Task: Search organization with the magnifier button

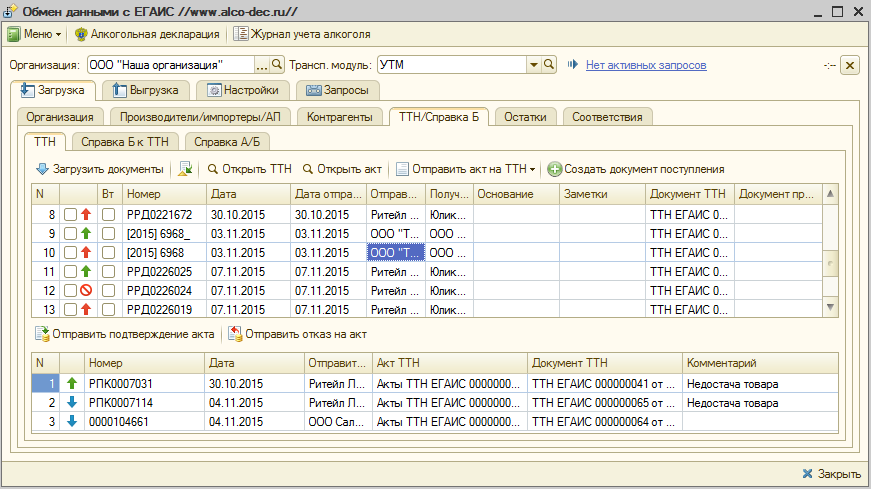Action: pos(277,65)
